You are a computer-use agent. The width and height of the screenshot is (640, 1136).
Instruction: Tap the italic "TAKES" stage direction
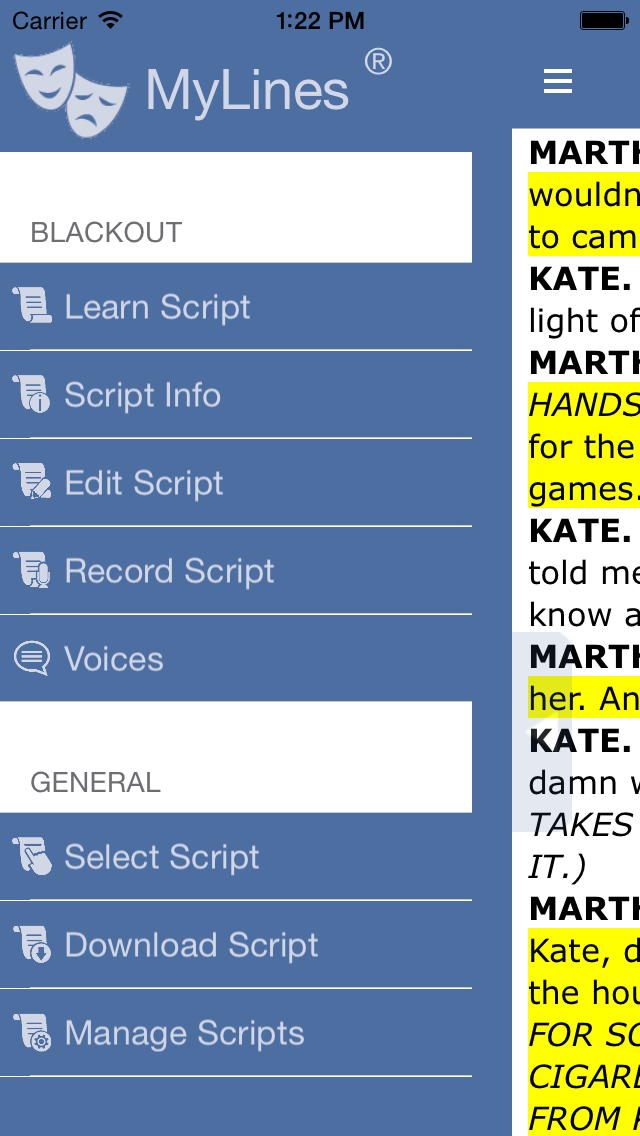tap(582, 824)
